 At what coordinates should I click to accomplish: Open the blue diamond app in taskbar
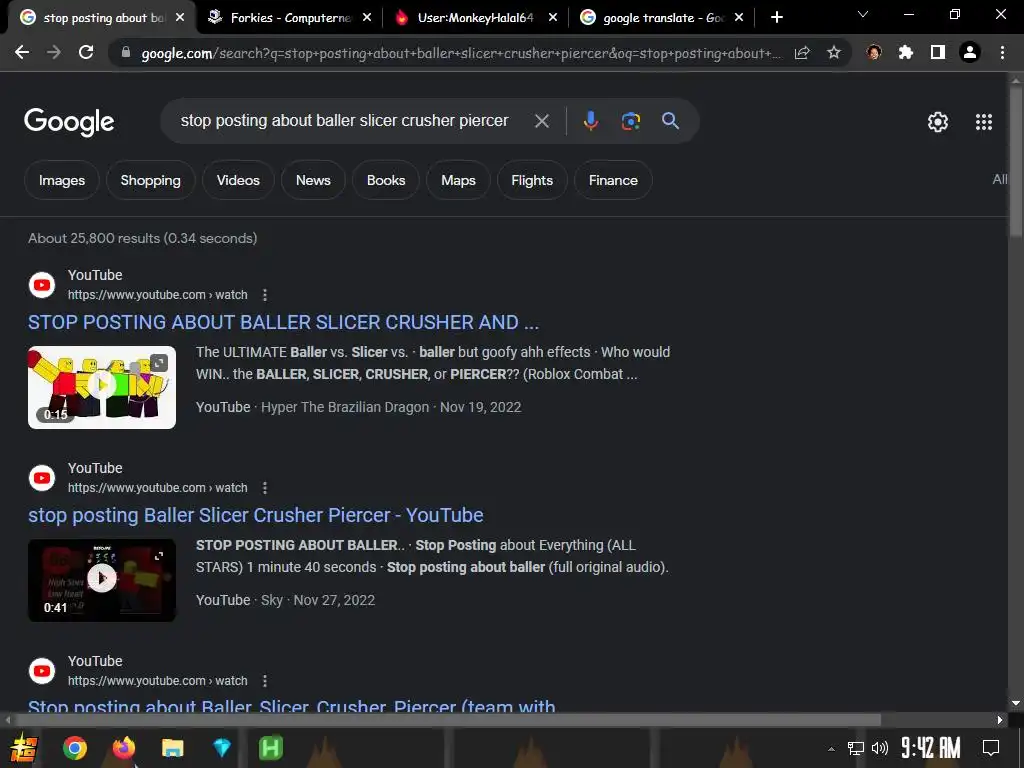point(222,748)
